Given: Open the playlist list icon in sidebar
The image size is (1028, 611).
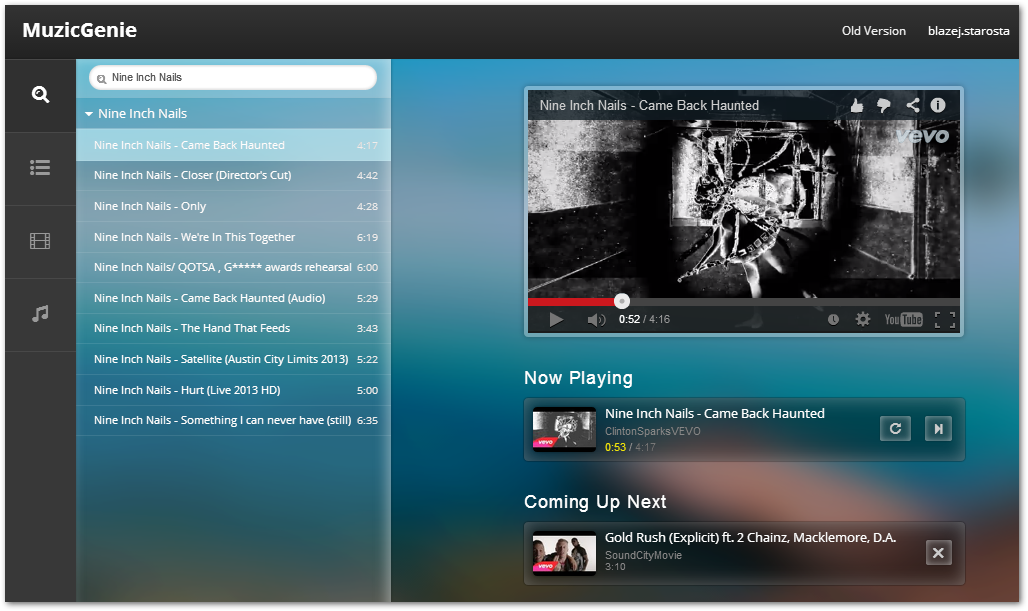Looking at the screenshot, I should (41, 168).
